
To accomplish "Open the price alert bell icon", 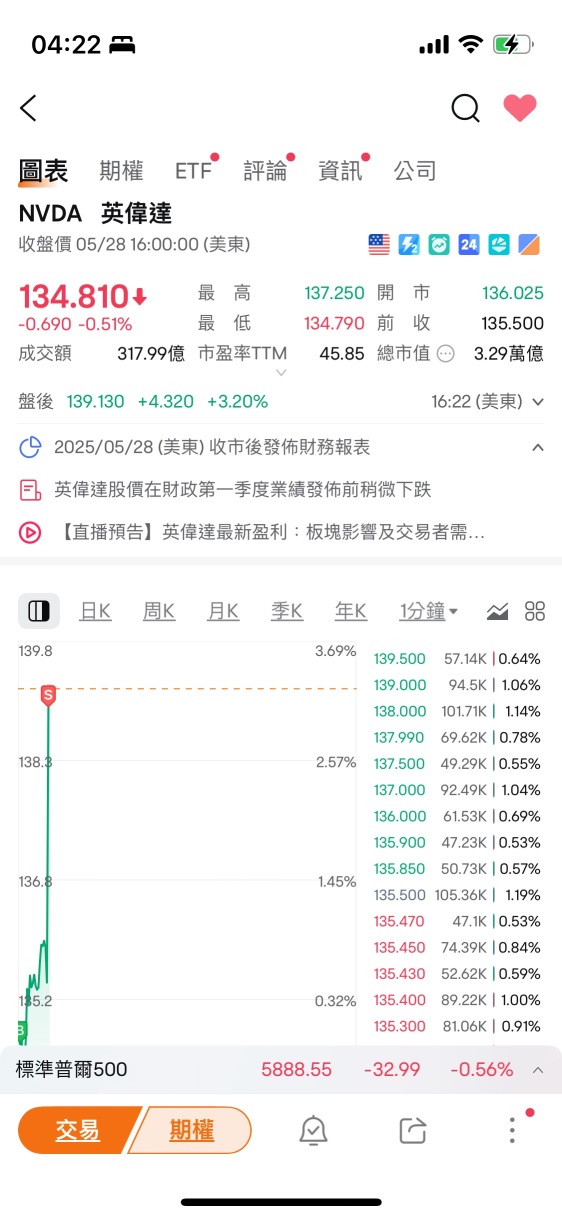I will click(314, 1130).
